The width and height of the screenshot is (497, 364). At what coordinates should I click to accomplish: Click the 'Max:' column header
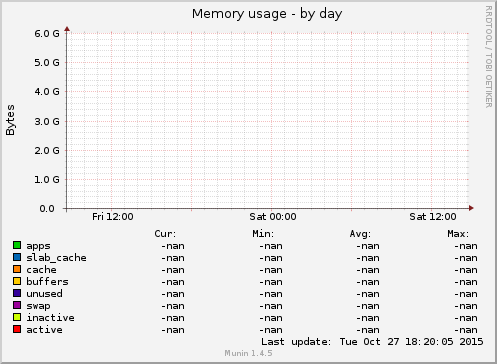458,234
